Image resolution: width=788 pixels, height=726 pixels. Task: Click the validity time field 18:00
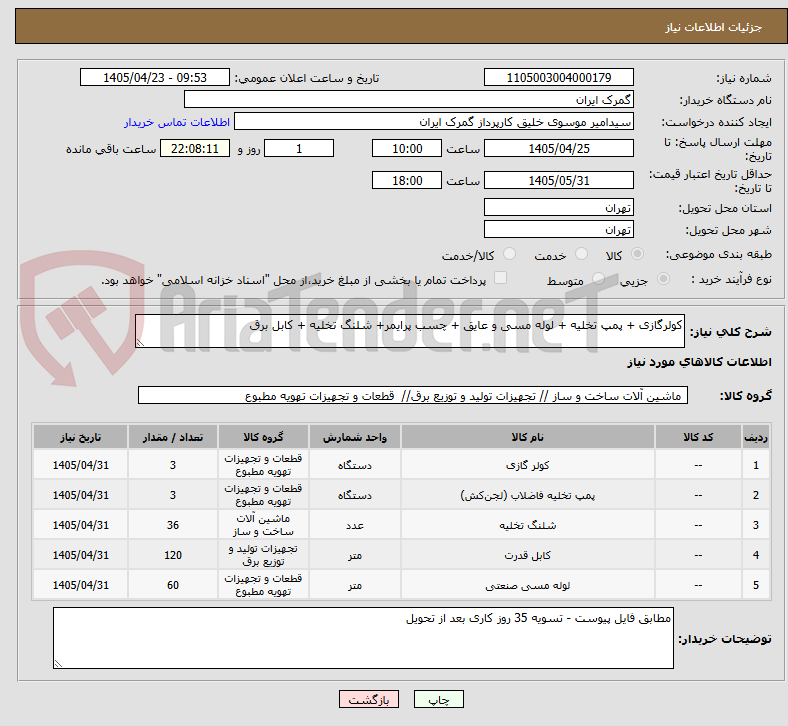point(407,180)
